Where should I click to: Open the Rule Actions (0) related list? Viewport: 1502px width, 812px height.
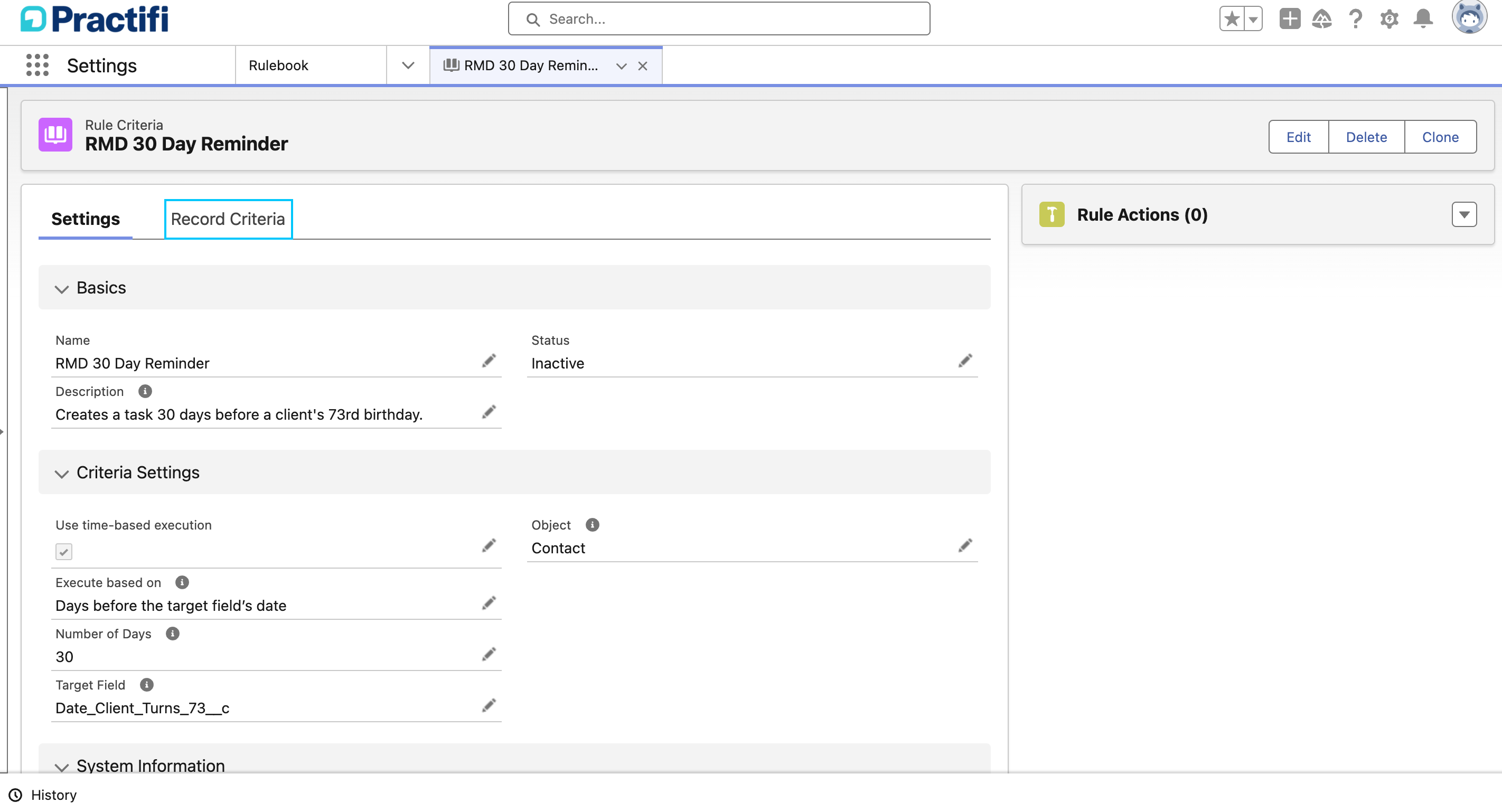[1142, 214]
